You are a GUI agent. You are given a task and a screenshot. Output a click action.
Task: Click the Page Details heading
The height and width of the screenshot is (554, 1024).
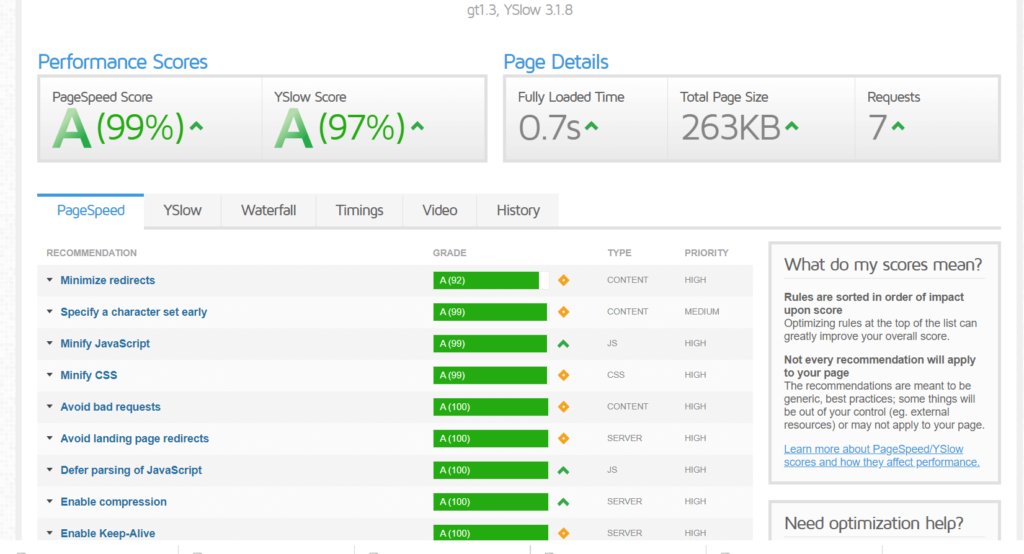click(556, 62)
